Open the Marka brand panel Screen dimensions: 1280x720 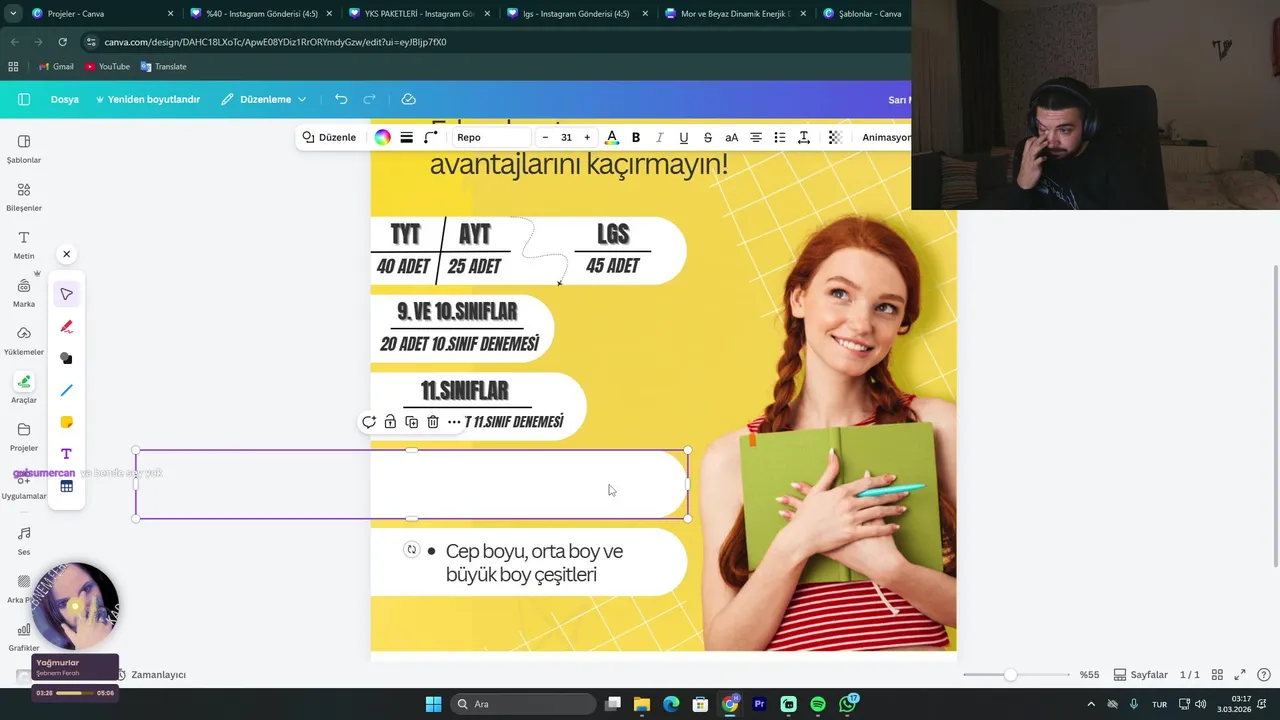click(x=24, y=292)
